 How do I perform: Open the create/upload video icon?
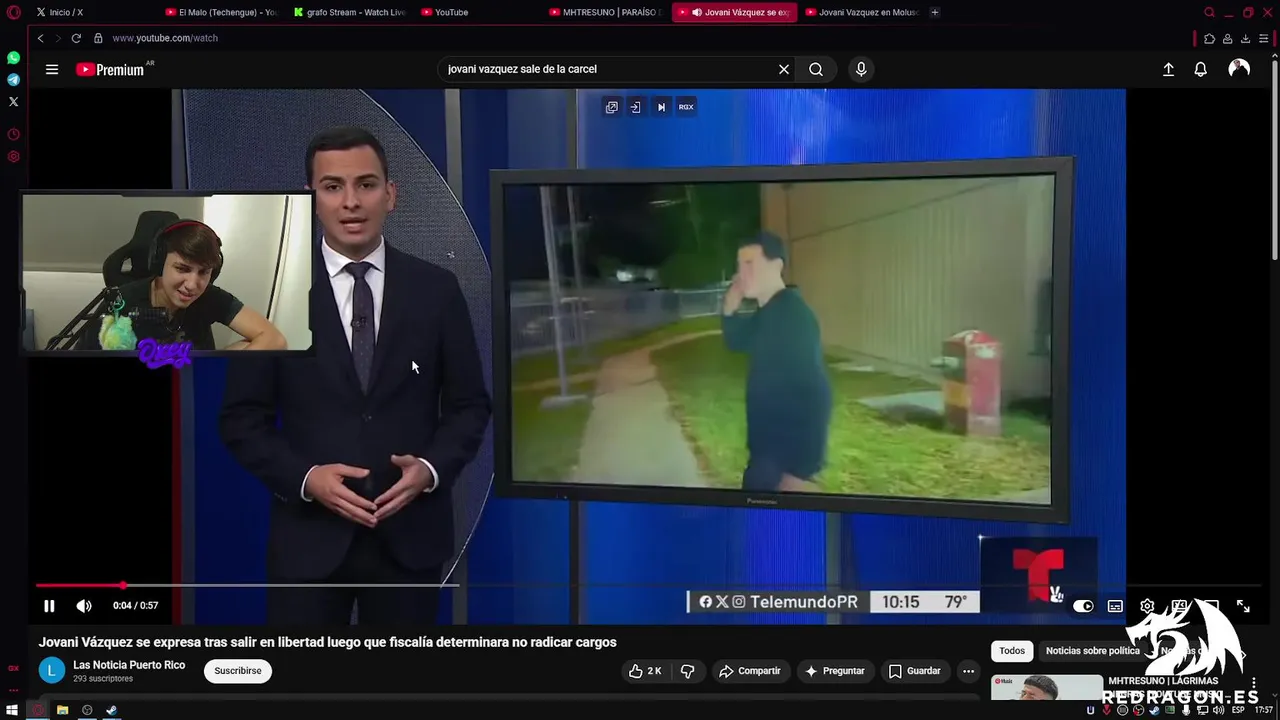[1168, 69]
